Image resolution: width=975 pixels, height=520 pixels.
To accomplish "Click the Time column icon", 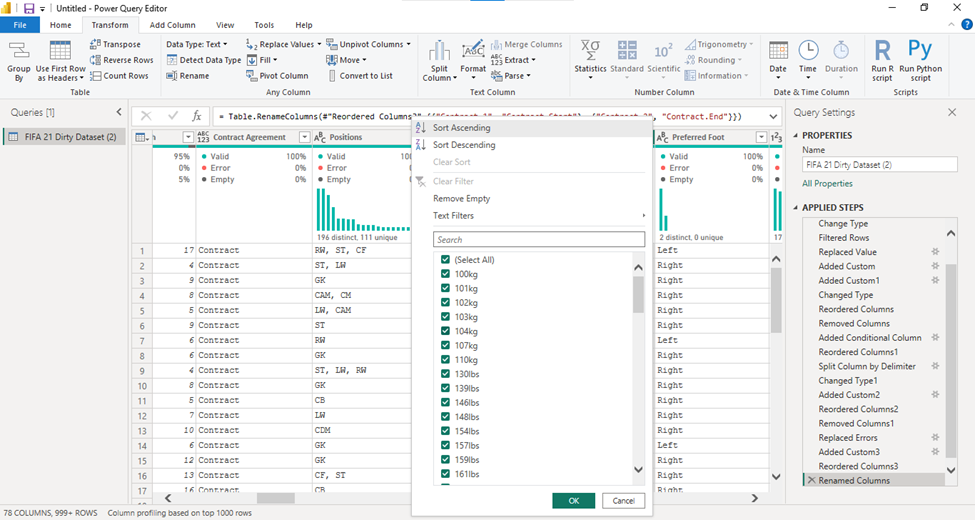I will [808, 51].
